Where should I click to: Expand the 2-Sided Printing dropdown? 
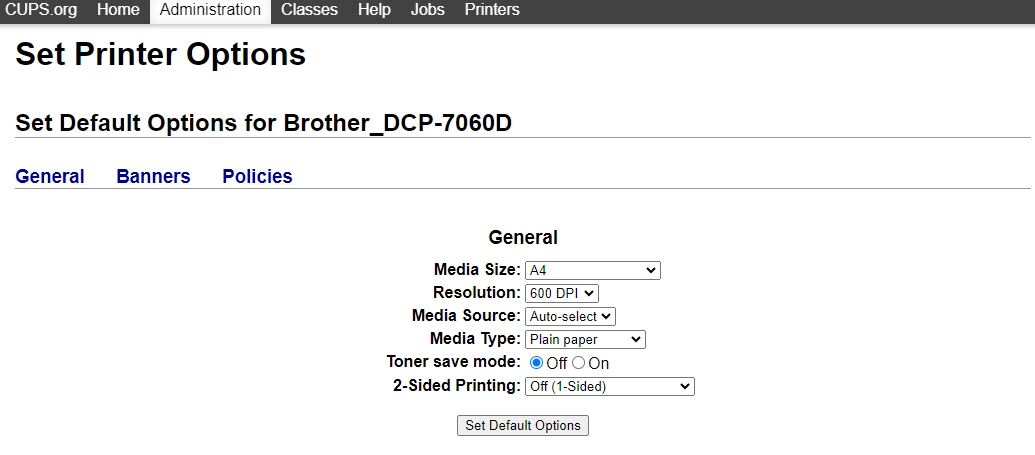(609, 386)
